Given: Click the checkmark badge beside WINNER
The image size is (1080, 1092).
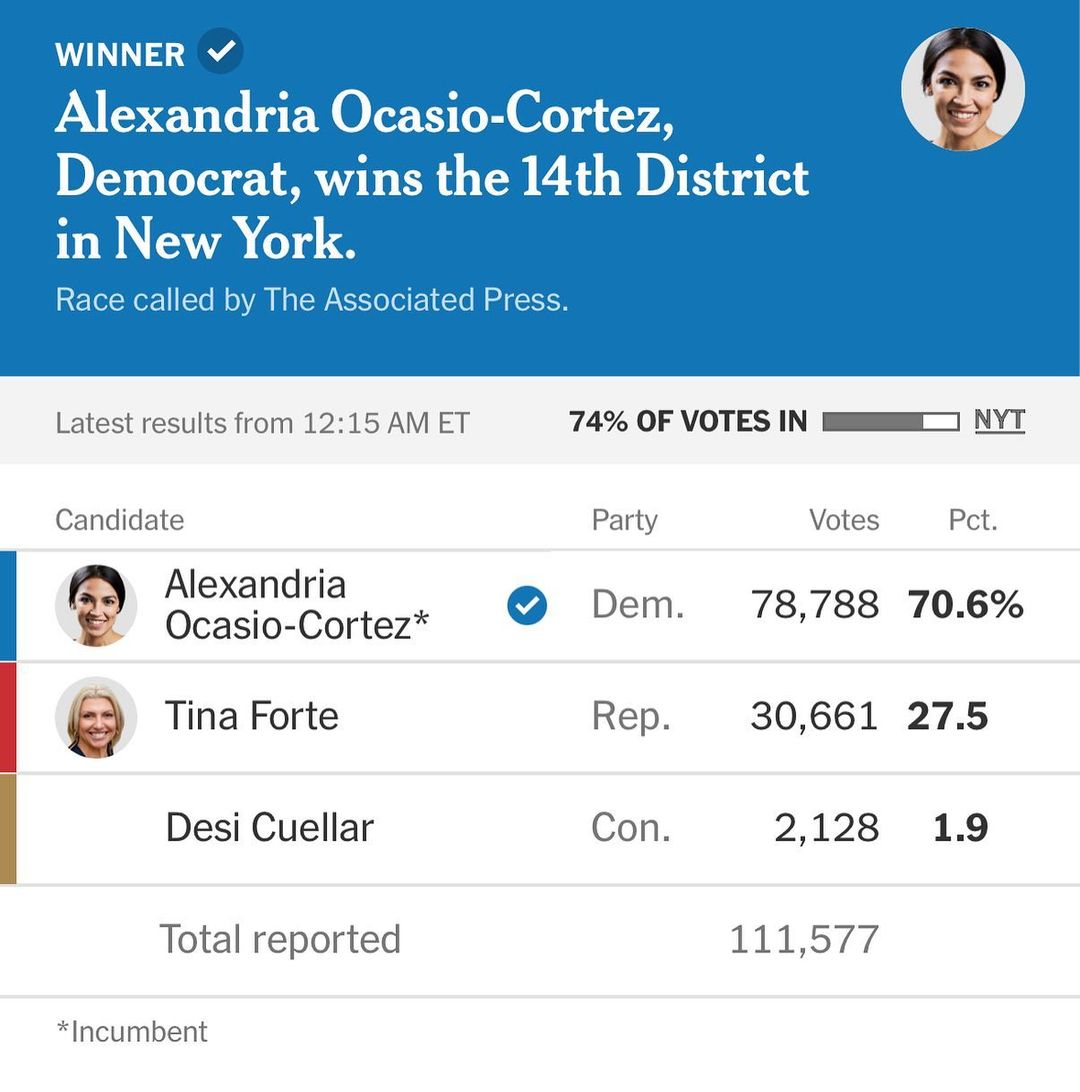Looking at the screenshot, I should point(220,52).
